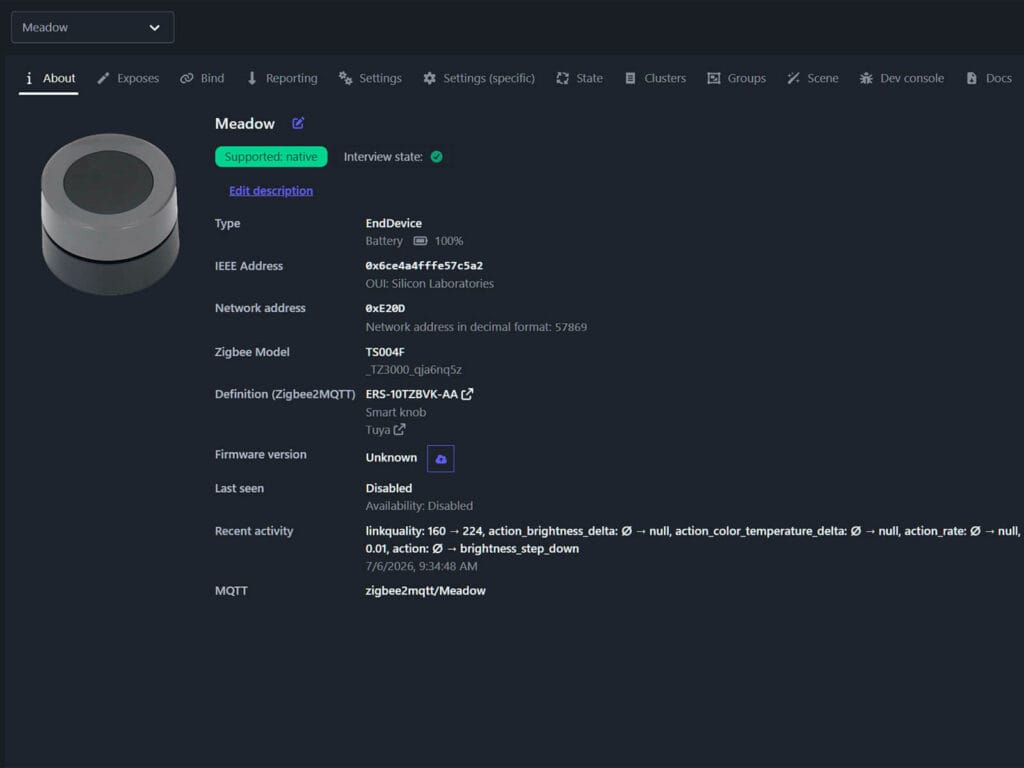This screenshot has height=768, width=1024.
Task: Click the edit pencil icon next to Meadow
Action: point(298,123)
